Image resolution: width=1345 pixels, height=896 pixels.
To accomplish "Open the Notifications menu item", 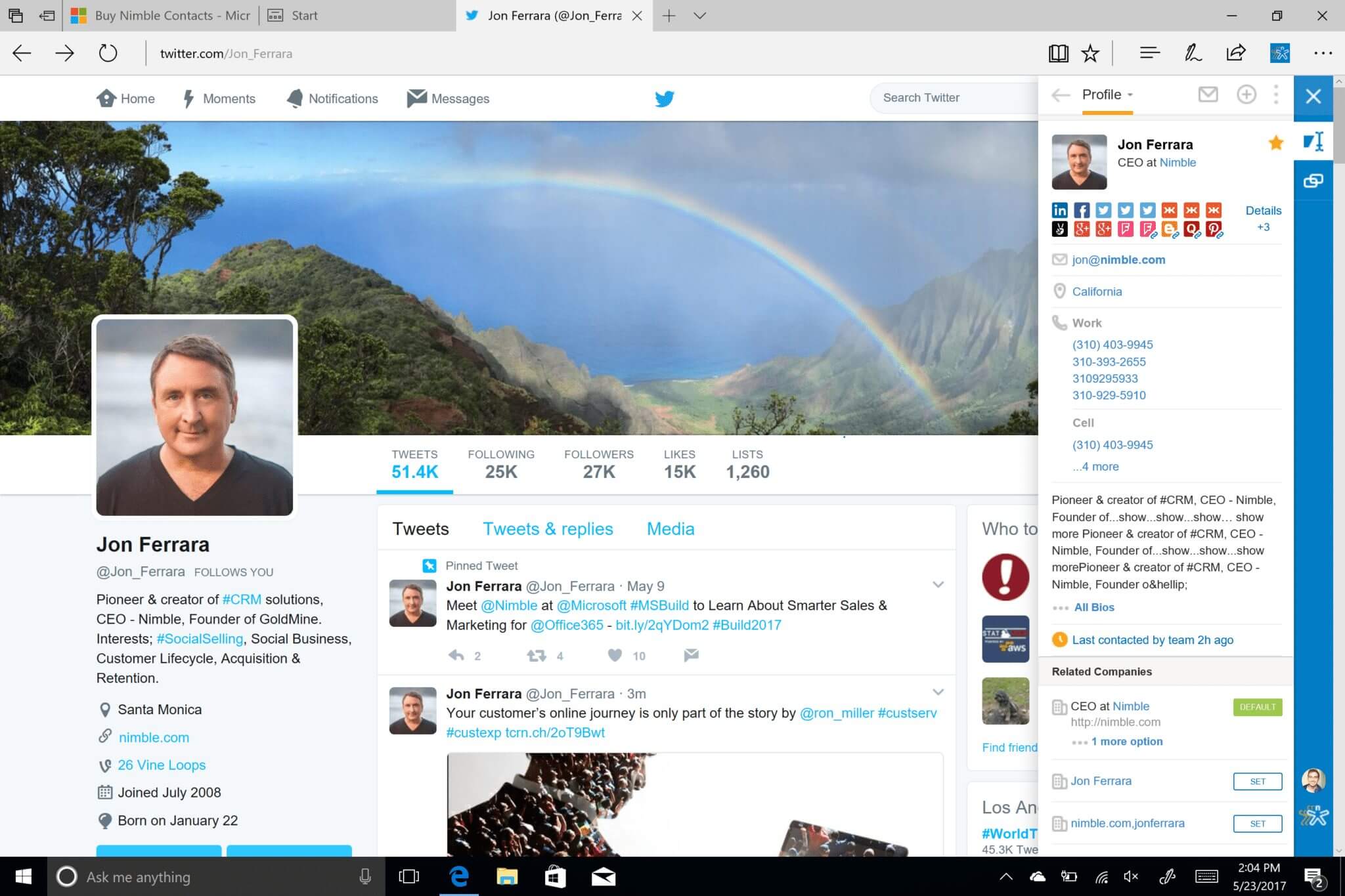I will pyautogui.click(x=333, y=98).
